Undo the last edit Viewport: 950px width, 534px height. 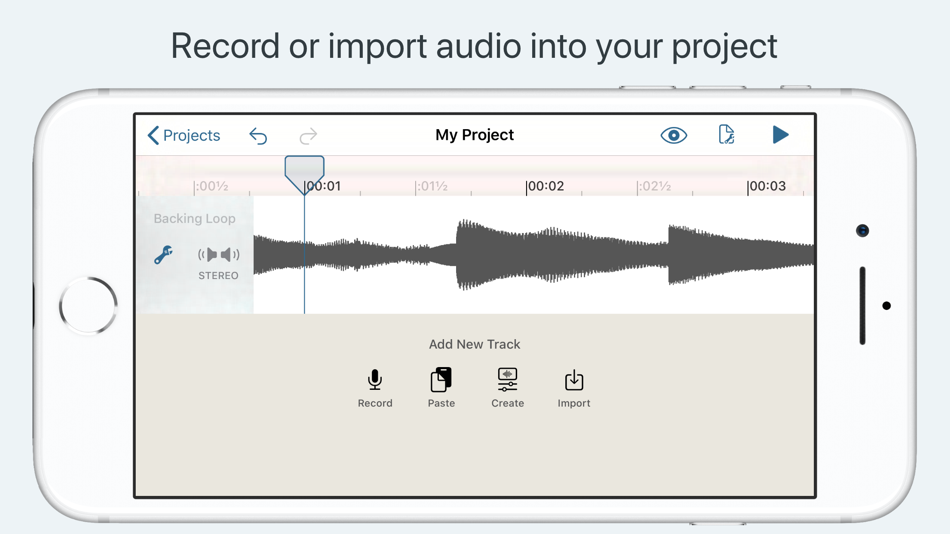(x=258, y=136)
